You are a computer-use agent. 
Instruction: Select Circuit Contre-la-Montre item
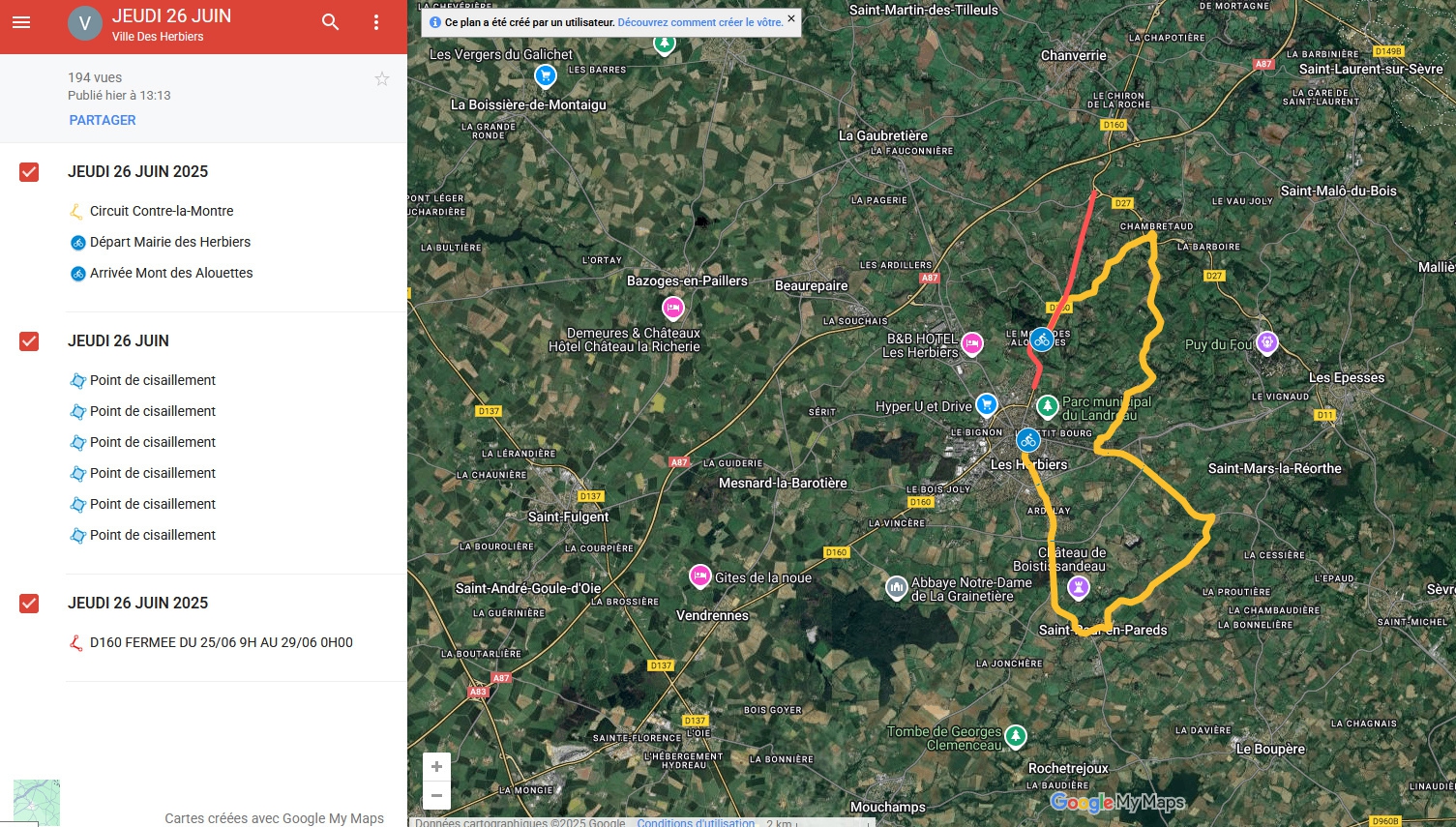point(162,211)
